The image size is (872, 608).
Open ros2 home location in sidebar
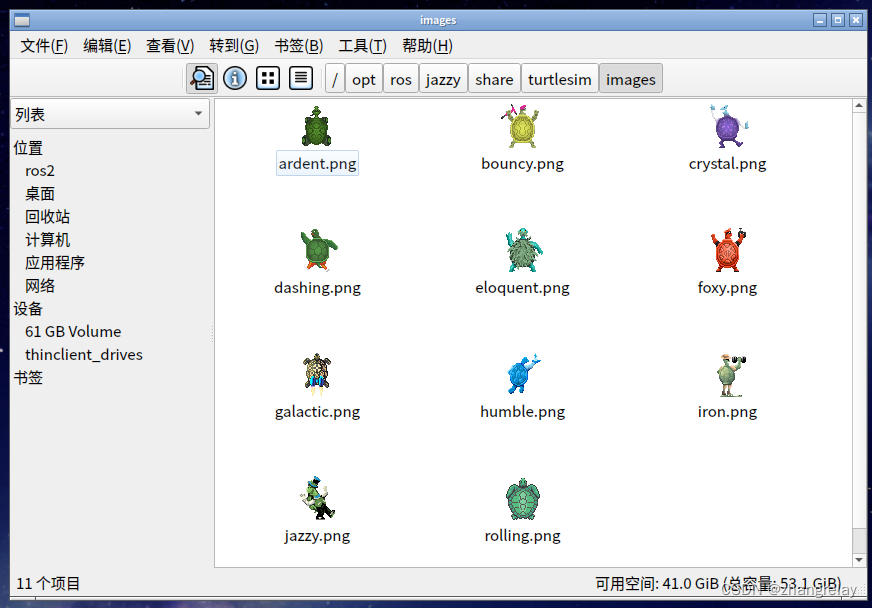point(40,171)
